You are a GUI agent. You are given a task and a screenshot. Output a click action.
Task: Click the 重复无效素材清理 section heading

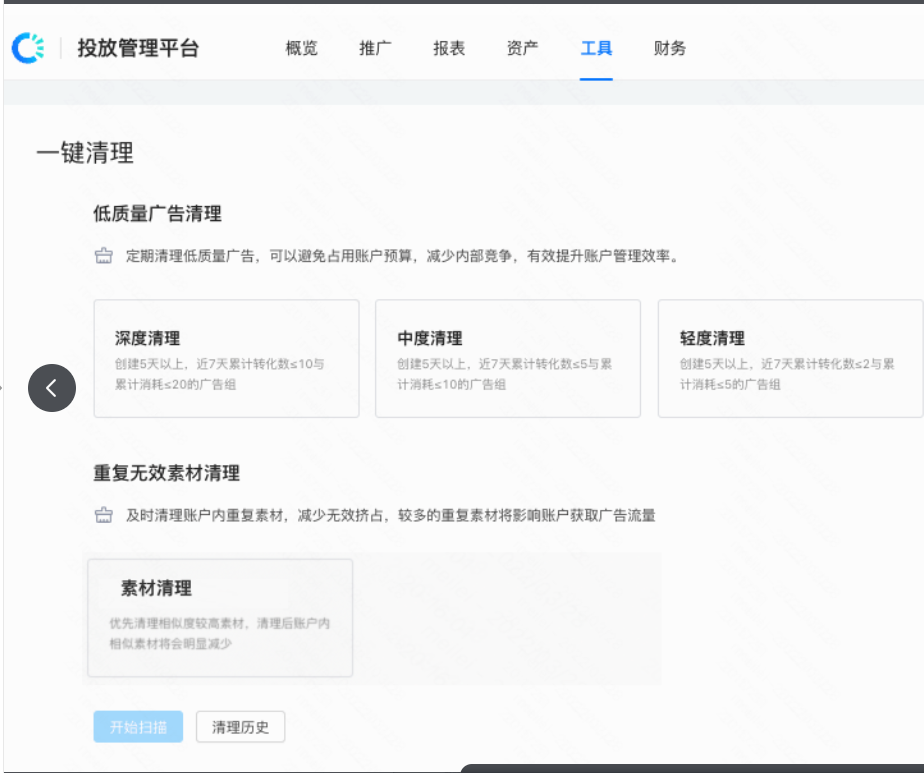tap(166, 475)
